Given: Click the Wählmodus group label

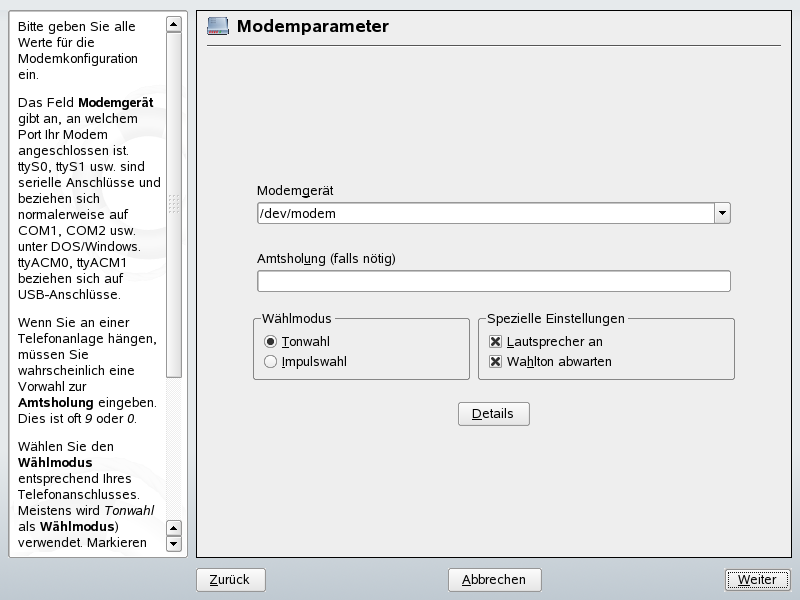Looking at the screenshot, I should [296, 319].
